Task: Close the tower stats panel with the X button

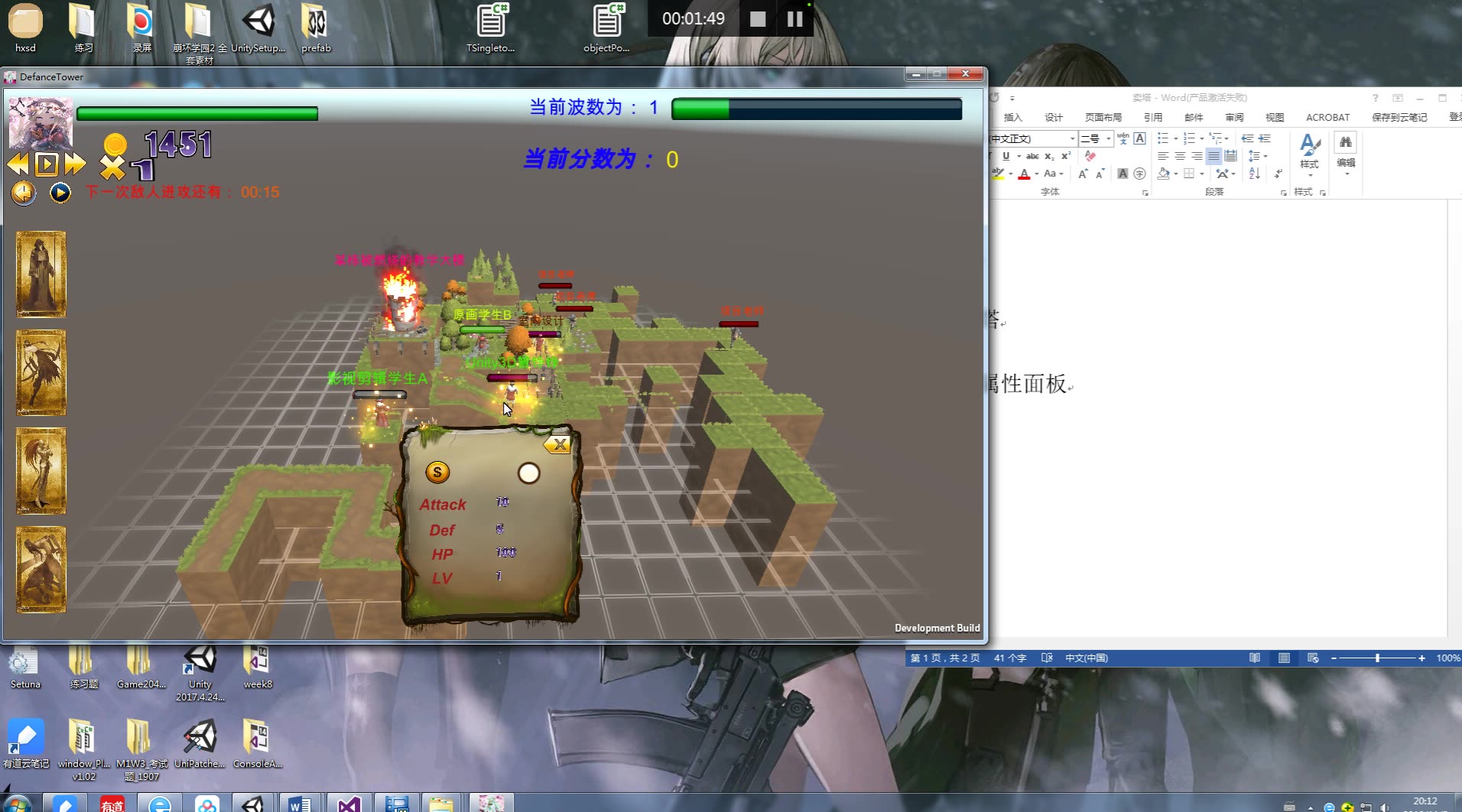Action: (x=559, y=444)
